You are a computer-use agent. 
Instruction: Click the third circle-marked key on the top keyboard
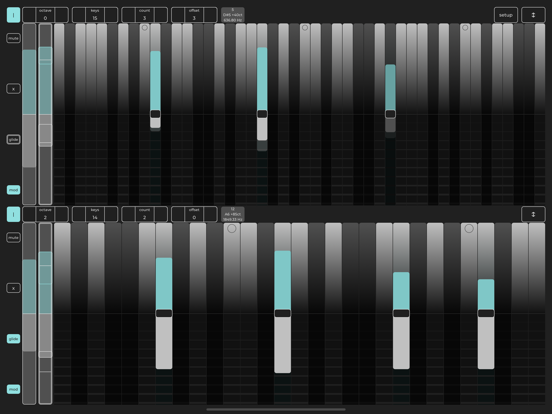(x=465, y=69)
